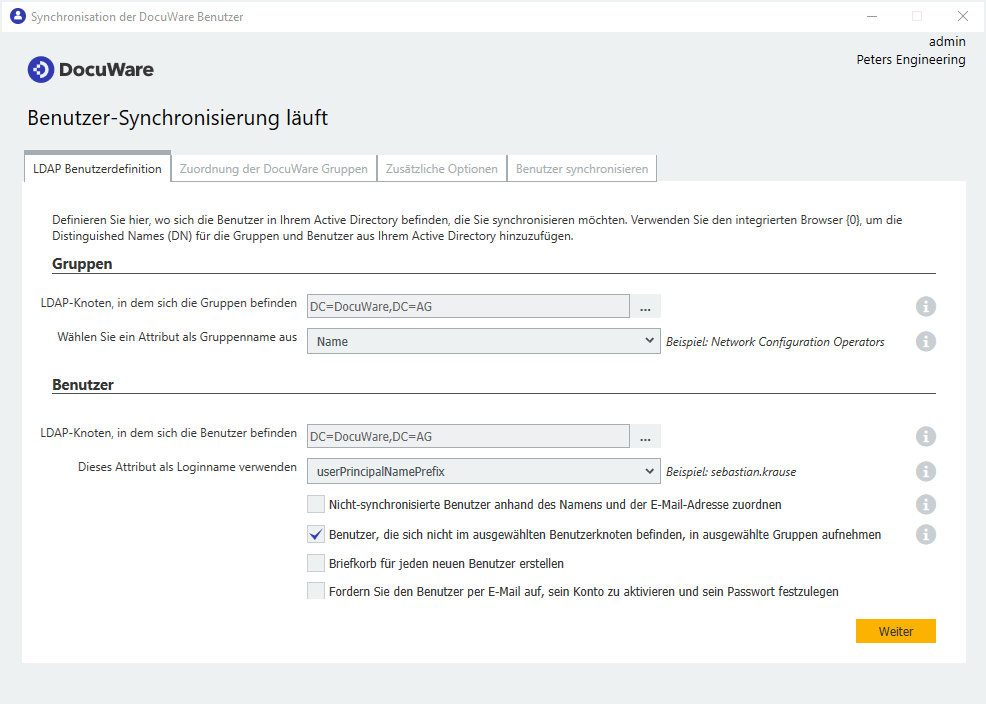The width and height of the screenshot is (986, 704).
Task: Browse the Benutzer LDAP node via the ellipsis
Action: pyautogui.click(x=645, y=436)
